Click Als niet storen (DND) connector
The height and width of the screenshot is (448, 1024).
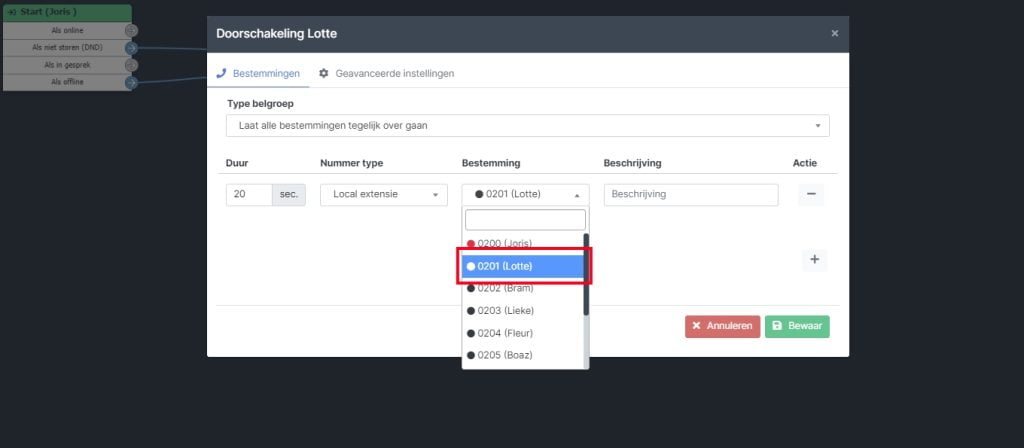(131, 48)
